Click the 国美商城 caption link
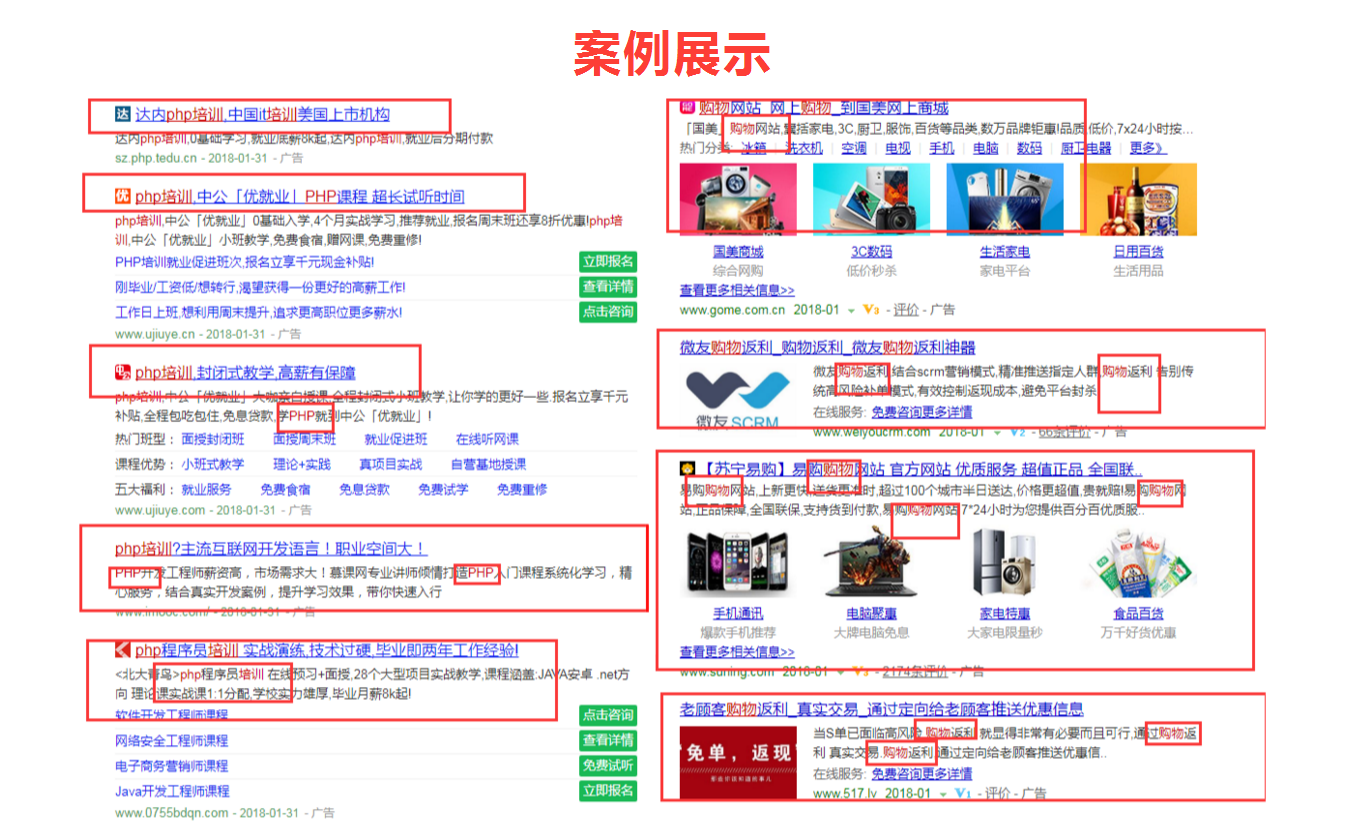 pos(738,251)
